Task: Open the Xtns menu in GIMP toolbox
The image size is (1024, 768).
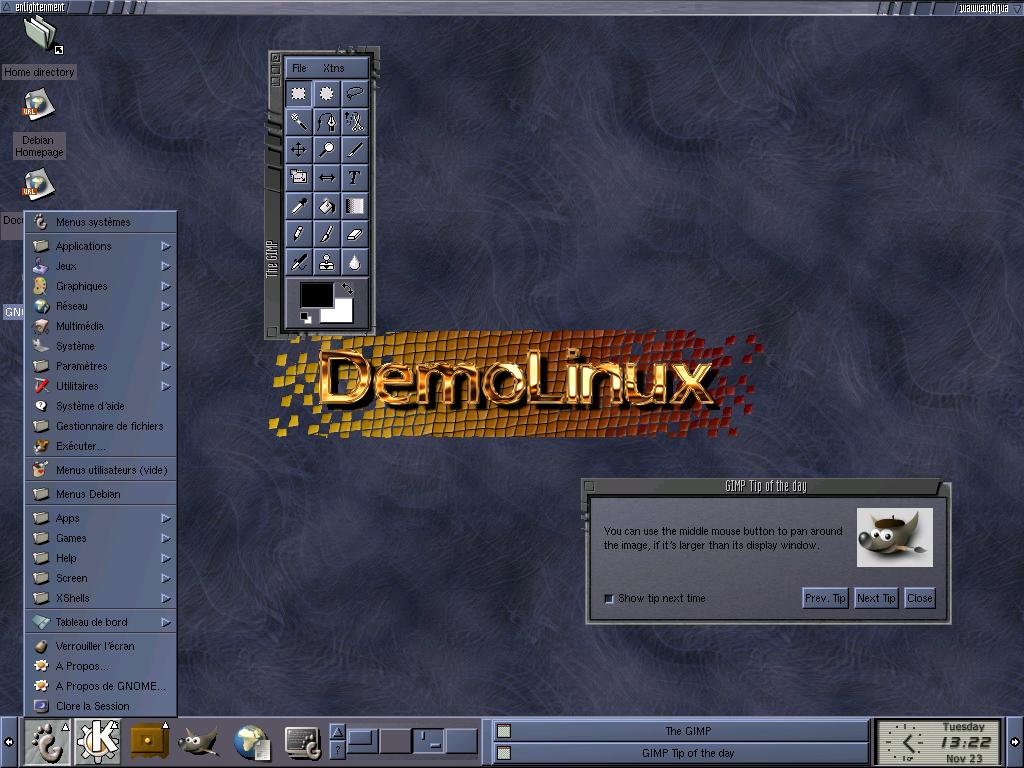Action: [x=333, y=68]
